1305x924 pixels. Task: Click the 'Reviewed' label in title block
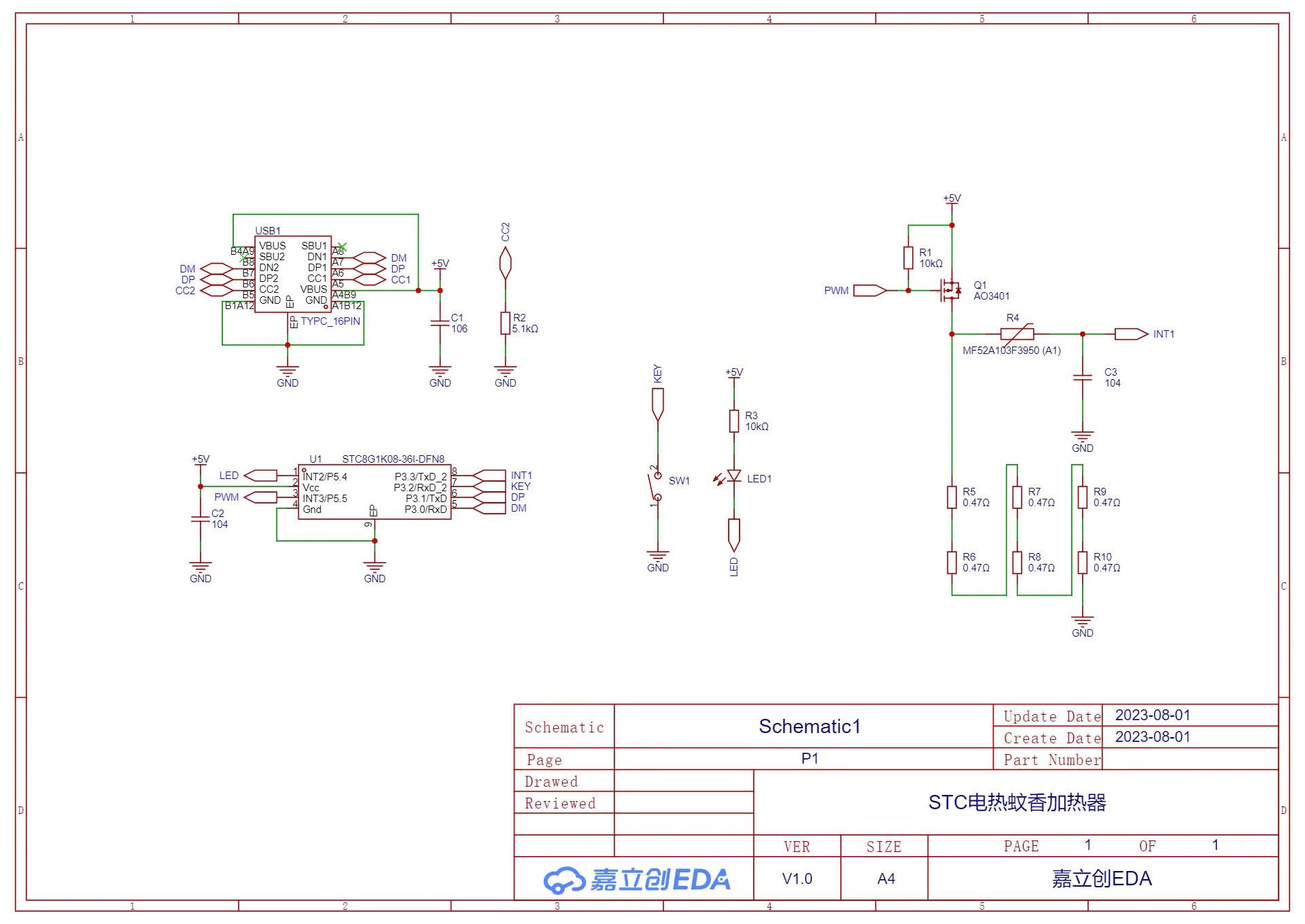pyautogui.click(x=560, y=804)
